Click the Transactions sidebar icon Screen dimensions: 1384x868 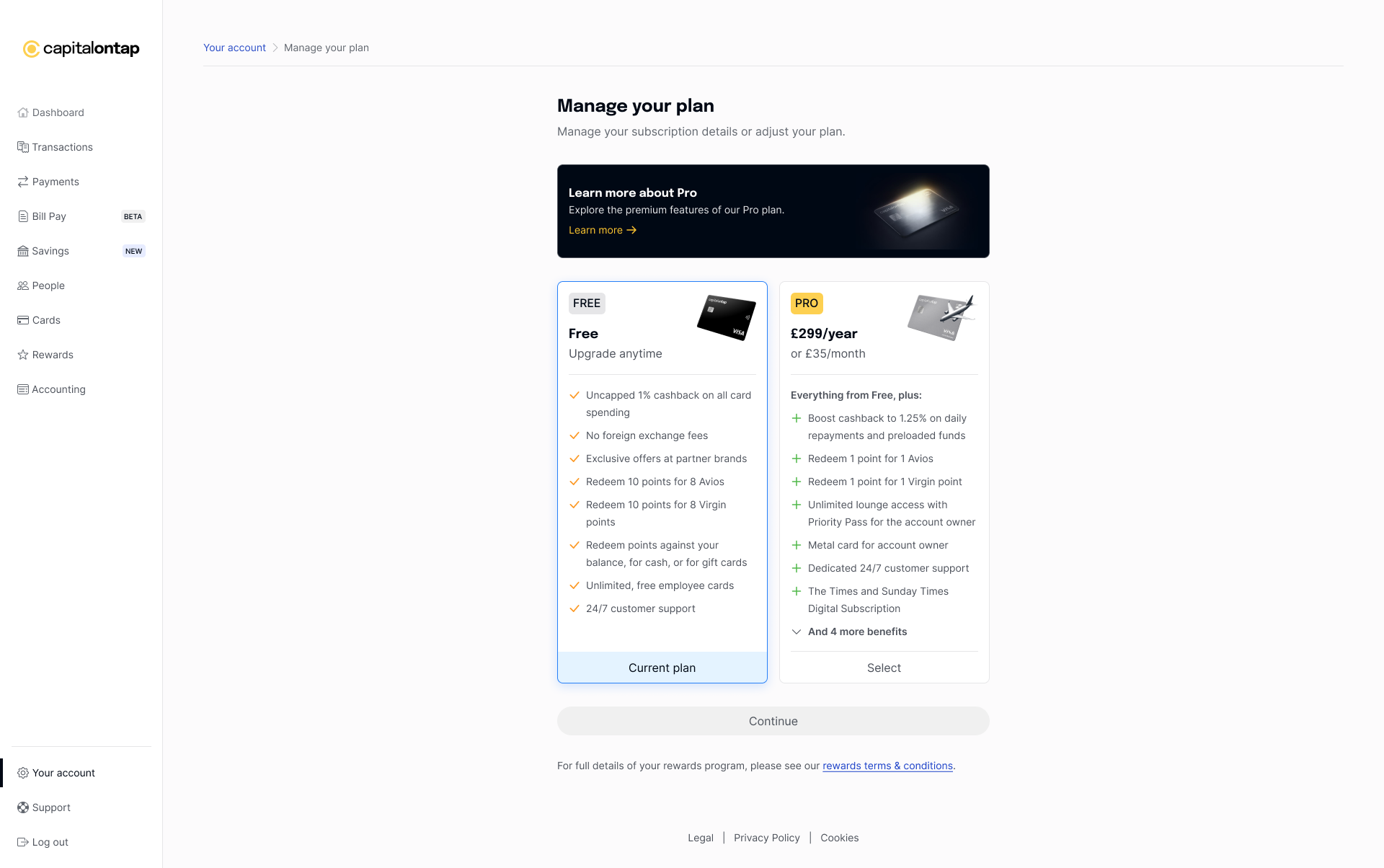pyautogui.click(x=23, y=147)
